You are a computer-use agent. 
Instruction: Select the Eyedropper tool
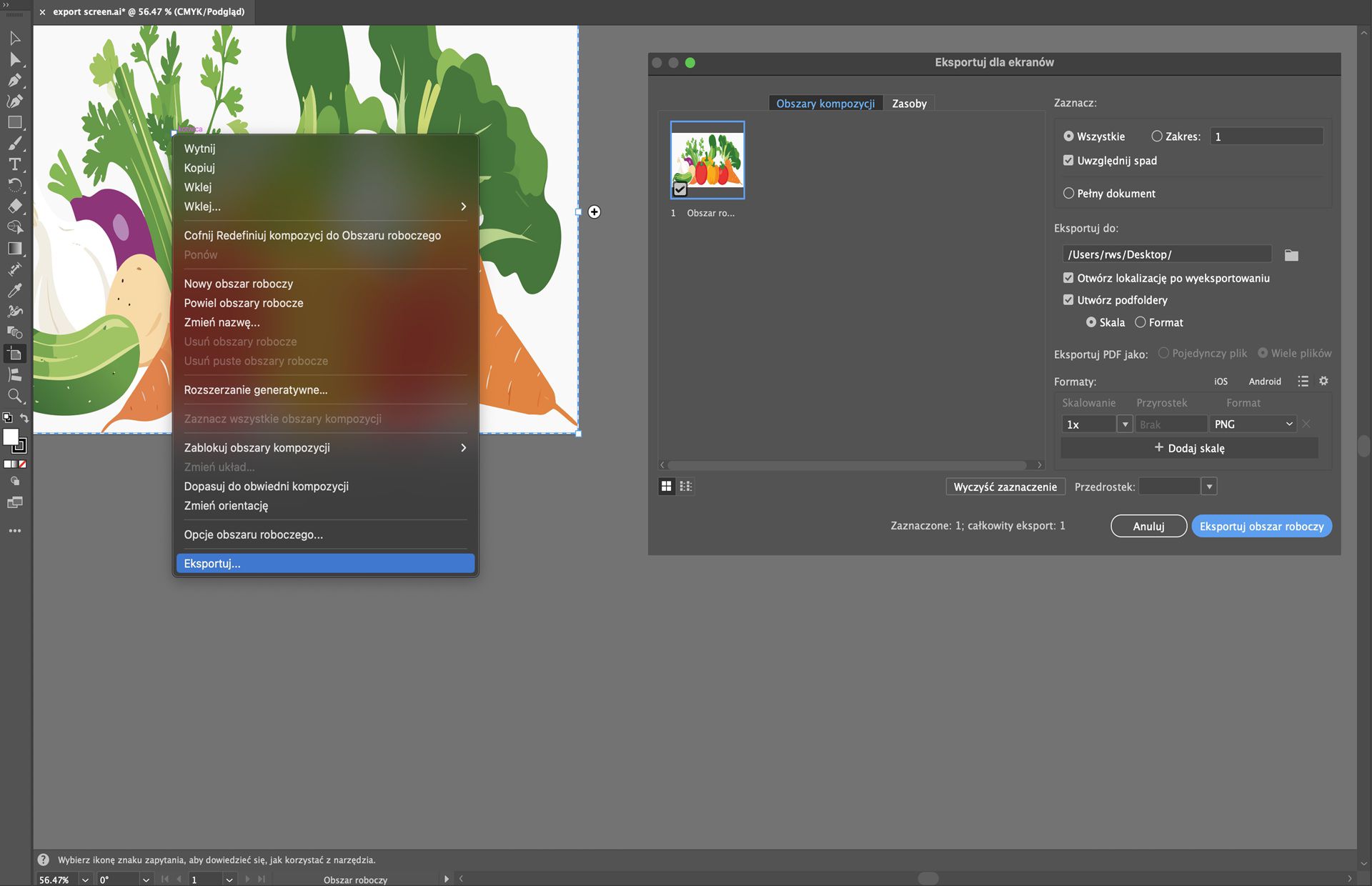pyautogui.click(x=15, y=290)
